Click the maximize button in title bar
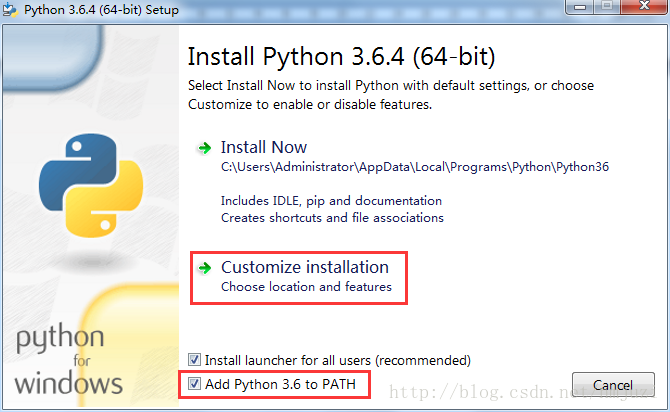The image size is (670, 412). (606, 9)
